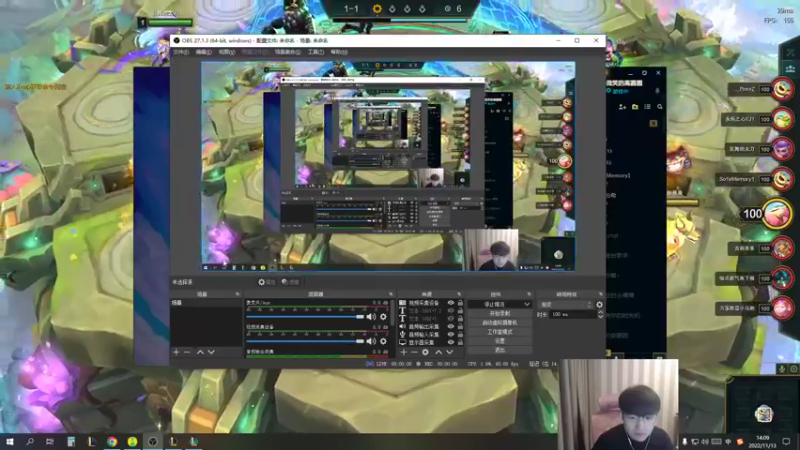Remove source with minus icon in Sources panel
Screen dimensions: 800x450
414,352
